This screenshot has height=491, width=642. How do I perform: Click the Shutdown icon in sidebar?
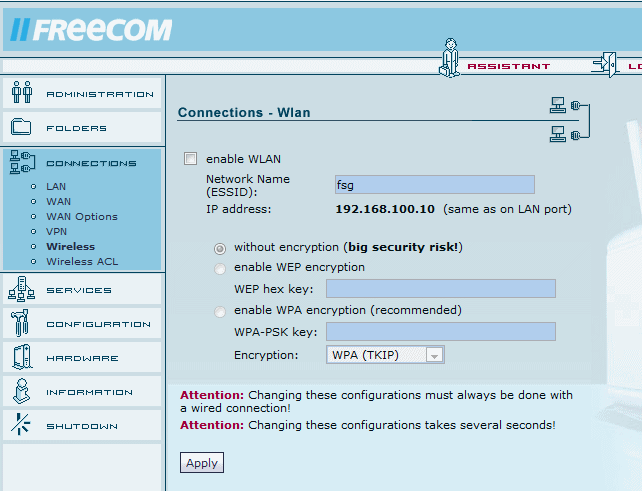point(21,425)
